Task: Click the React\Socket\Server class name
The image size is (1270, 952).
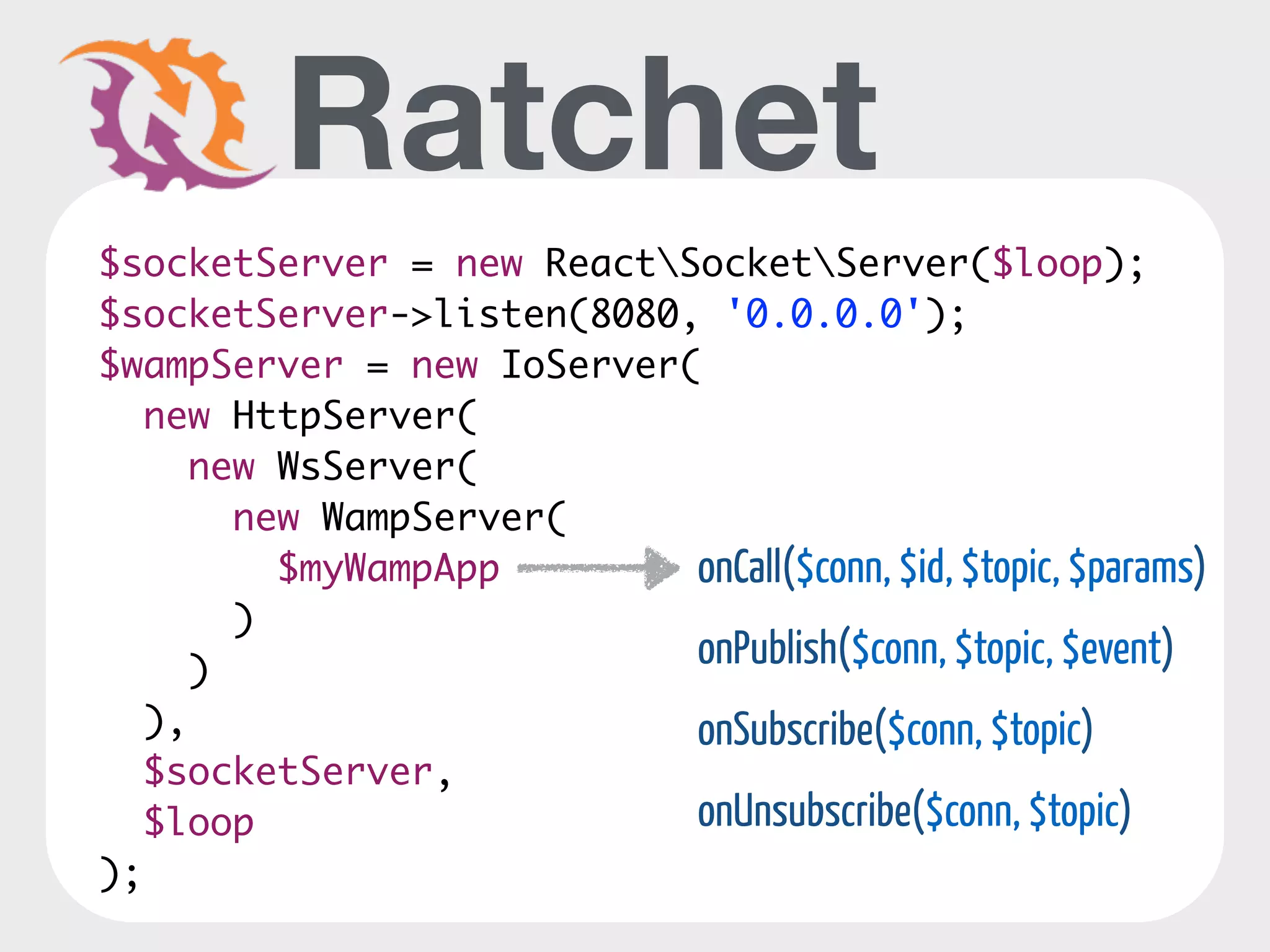Action: click(757, 263)
